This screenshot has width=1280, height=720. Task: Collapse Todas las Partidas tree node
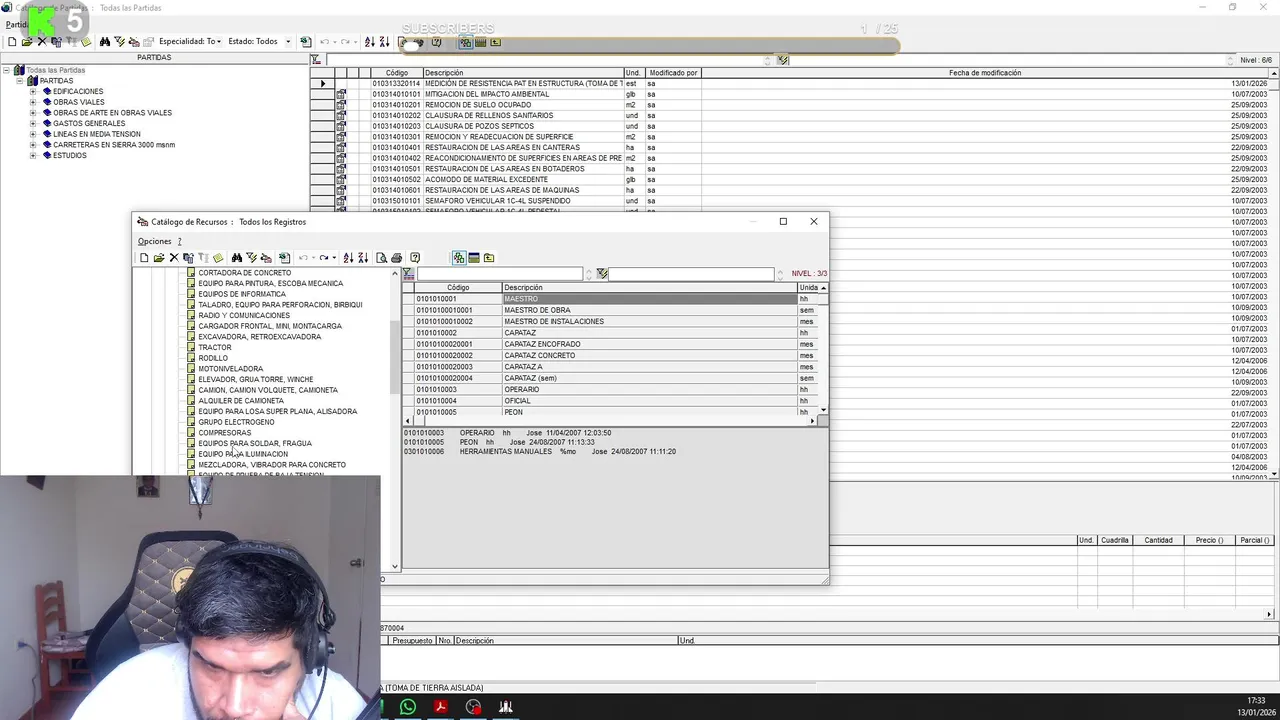6,70
